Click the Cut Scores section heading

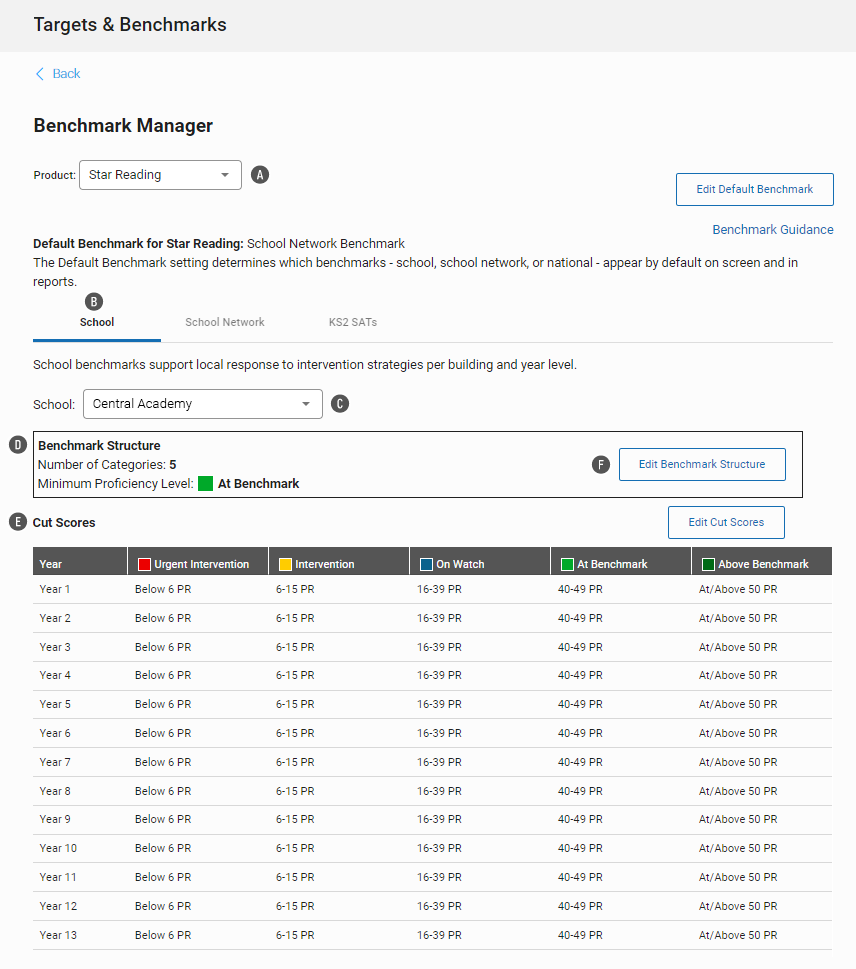click(x=64, y=523)
